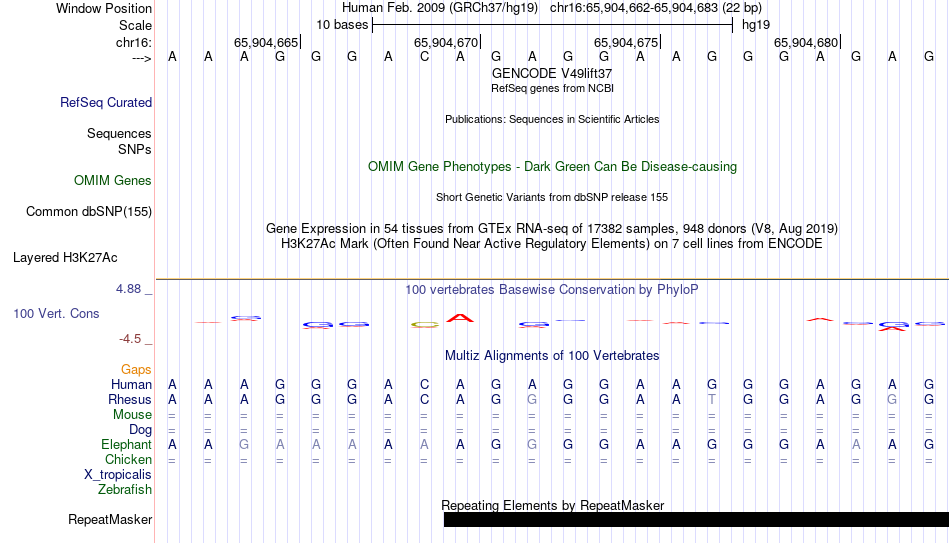Click the RepeatMasker track label
This screenshot has height=543, width=950.
[110, 519]
